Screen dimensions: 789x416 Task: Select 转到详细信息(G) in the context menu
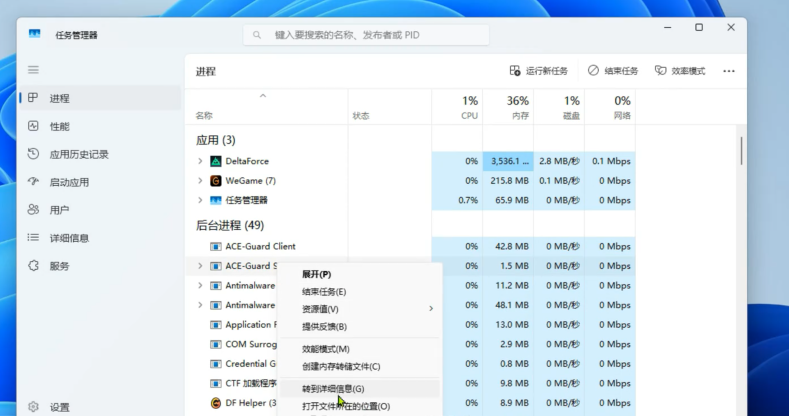(x=359, y=389)
